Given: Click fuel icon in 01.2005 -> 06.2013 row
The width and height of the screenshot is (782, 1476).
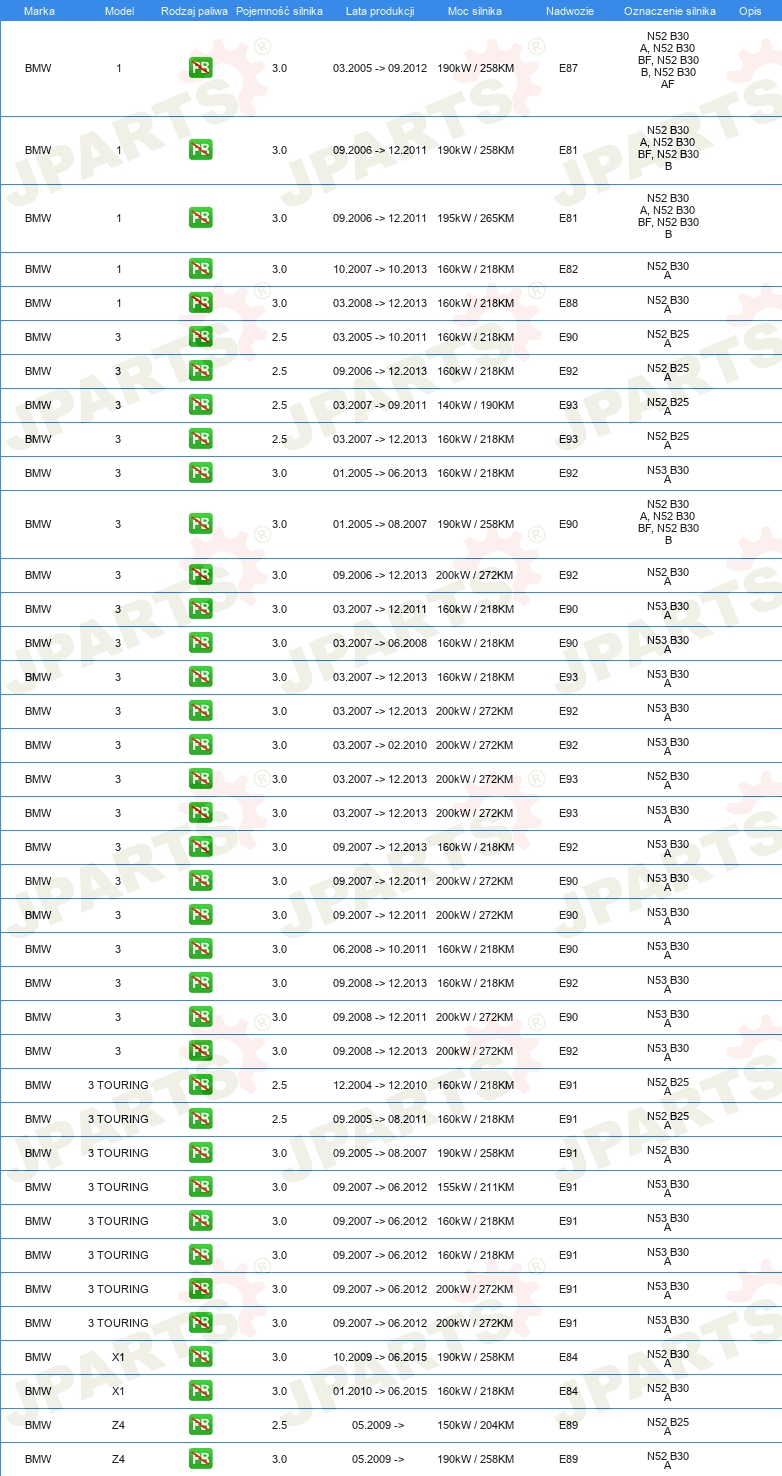Looking at the screenshot, I should (200, 473).
